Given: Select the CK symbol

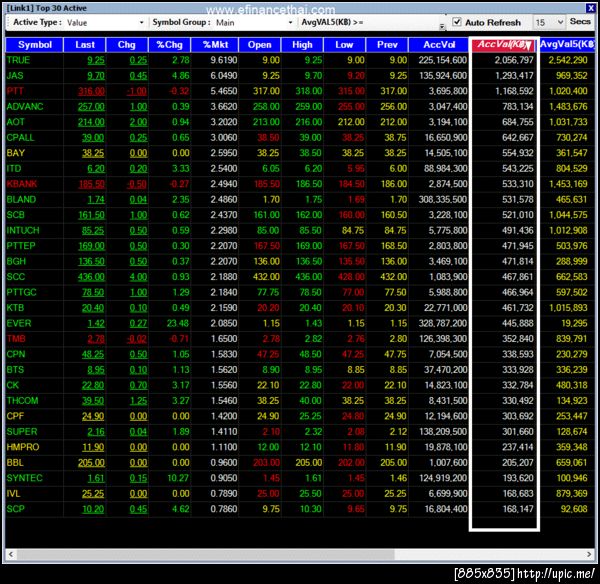Looking at the screenshot, I should tap(13, 385).
